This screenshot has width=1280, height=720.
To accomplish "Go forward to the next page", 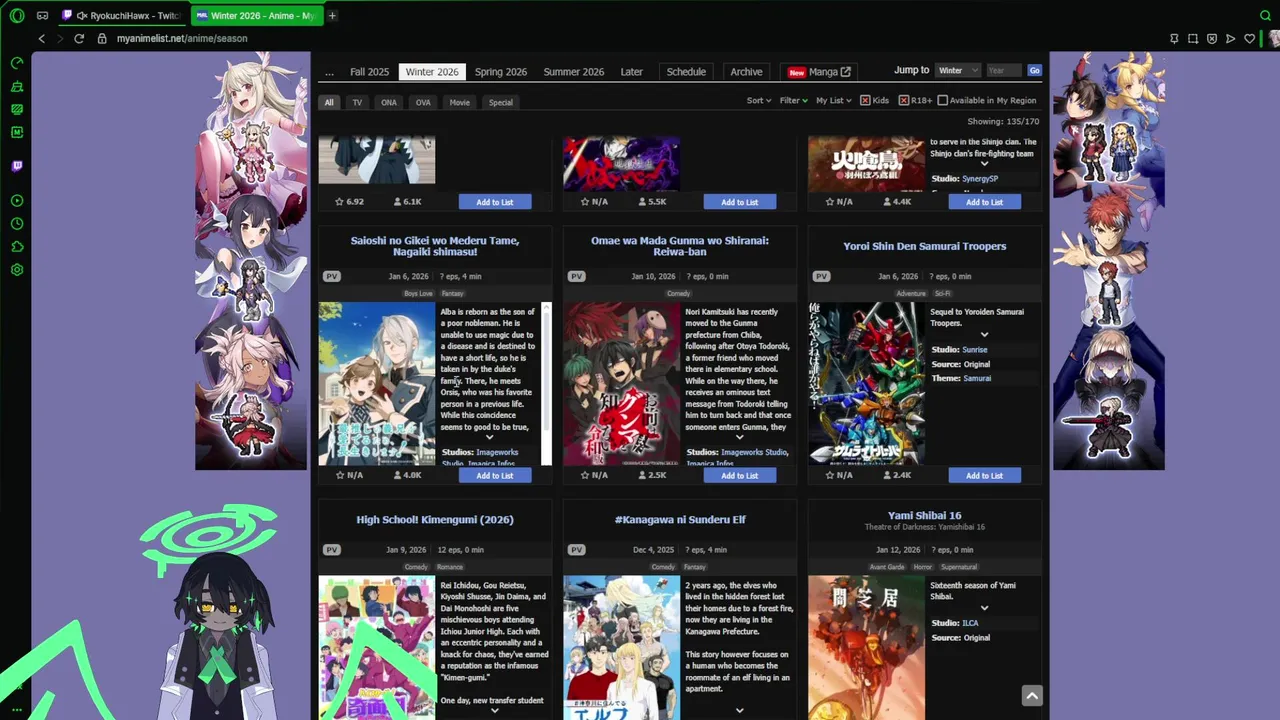I will (60, 38).
